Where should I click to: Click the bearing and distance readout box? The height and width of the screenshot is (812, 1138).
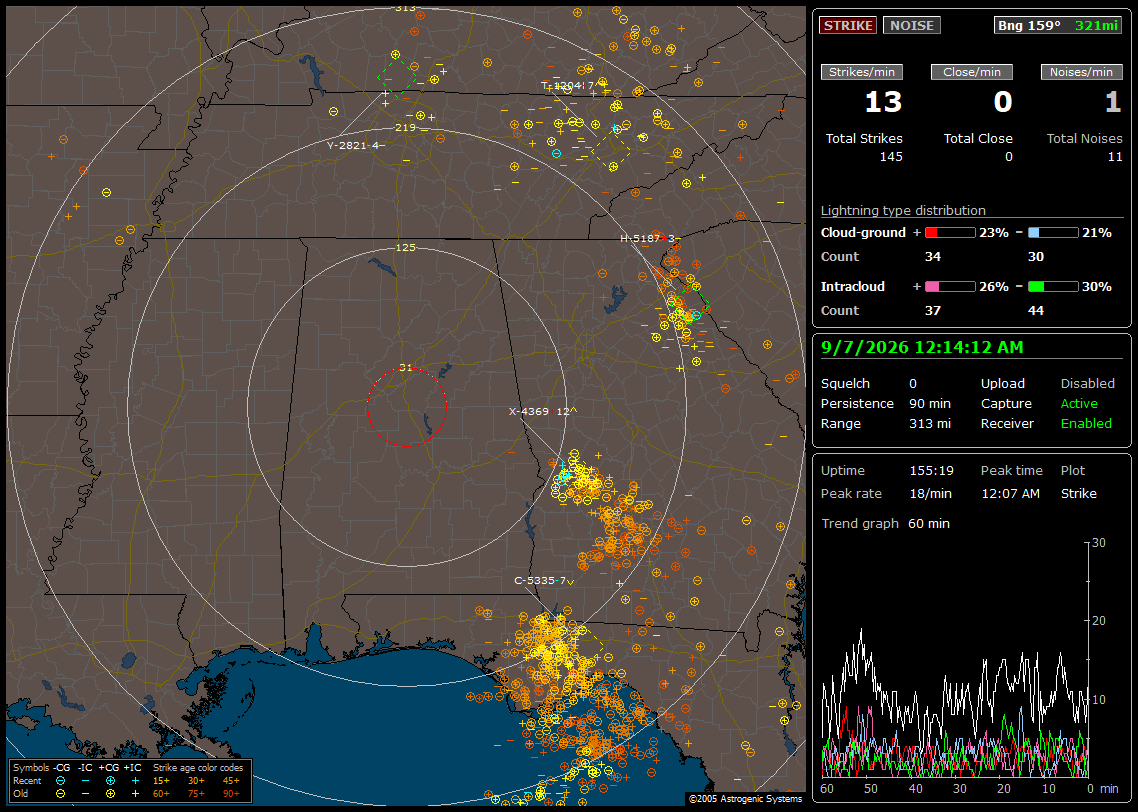(1058, 25)
